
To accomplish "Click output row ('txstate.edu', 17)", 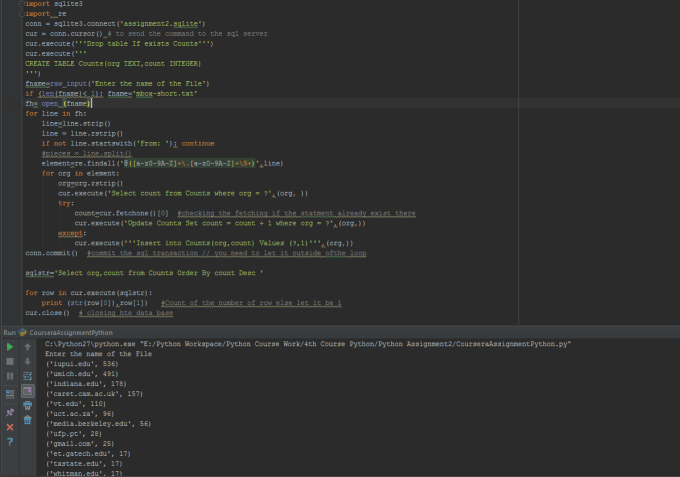I will pos(84,464).
